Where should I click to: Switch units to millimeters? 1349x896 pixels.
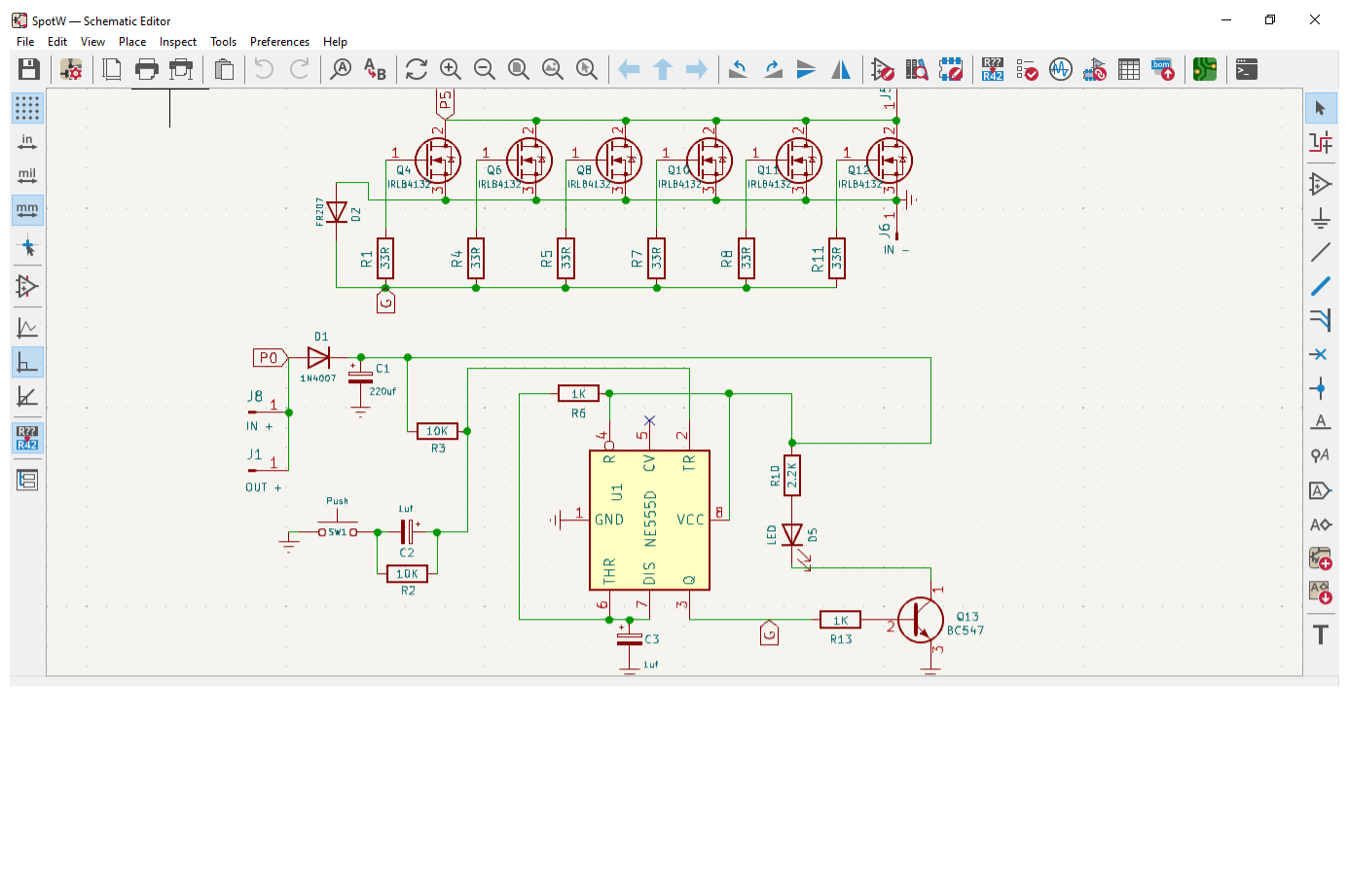pyautogui.click(x=27, y=210)
